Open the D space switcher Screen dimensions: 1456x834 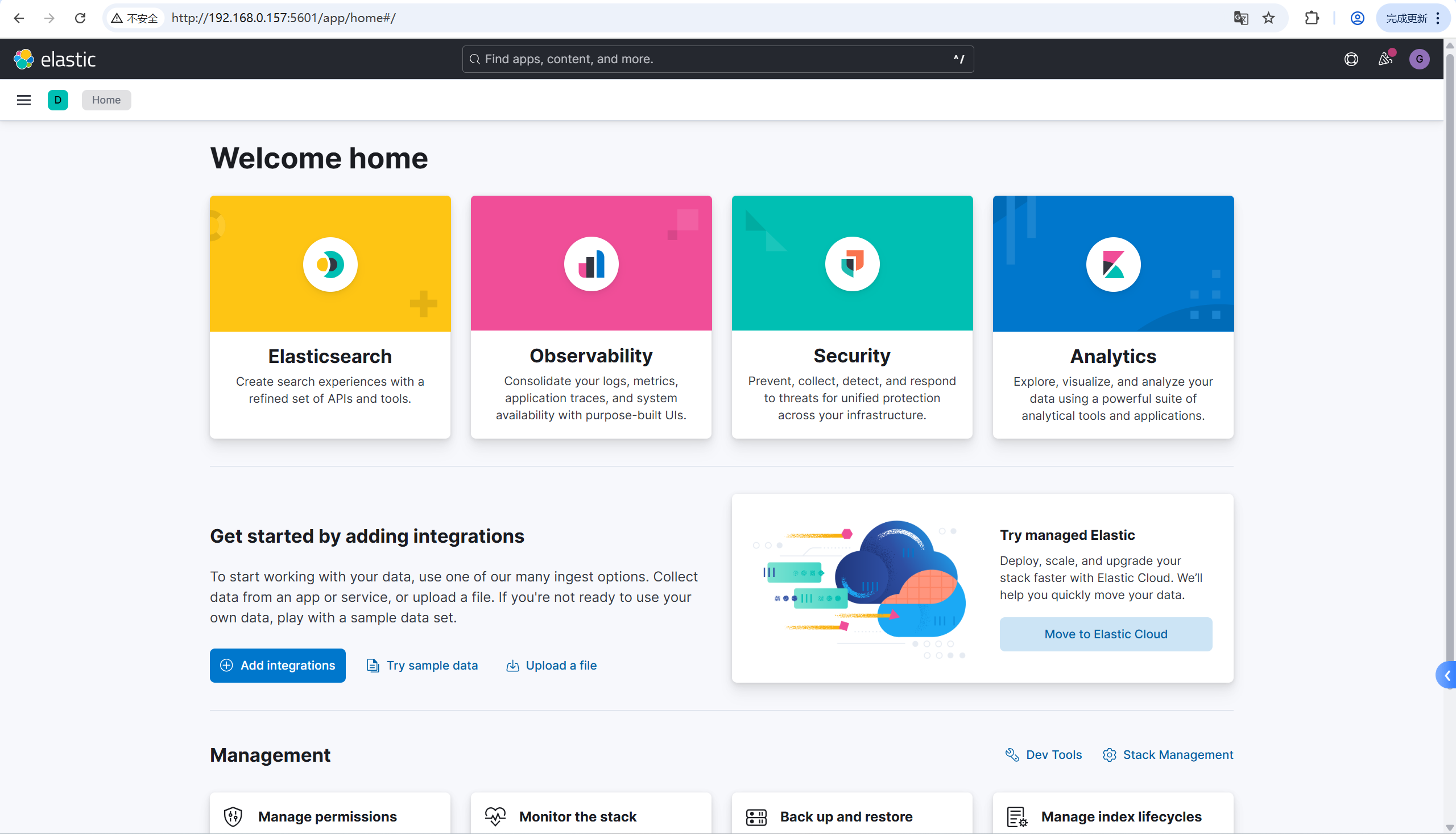click(58, 100)
